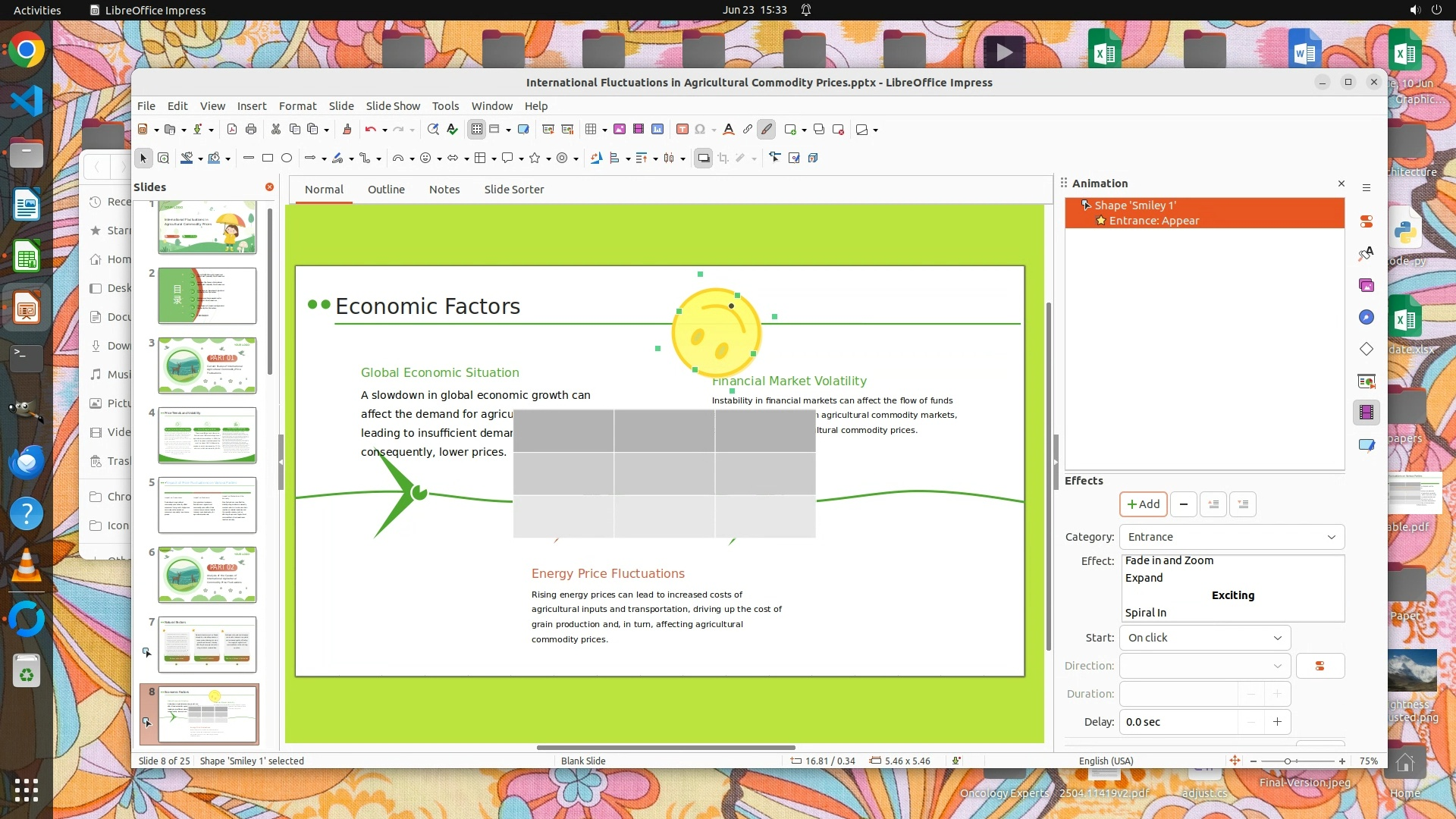The height and width of the screenshot is (819, 1456).
Task: Select the Ellipse shape tool
Action: coord(287,158)
